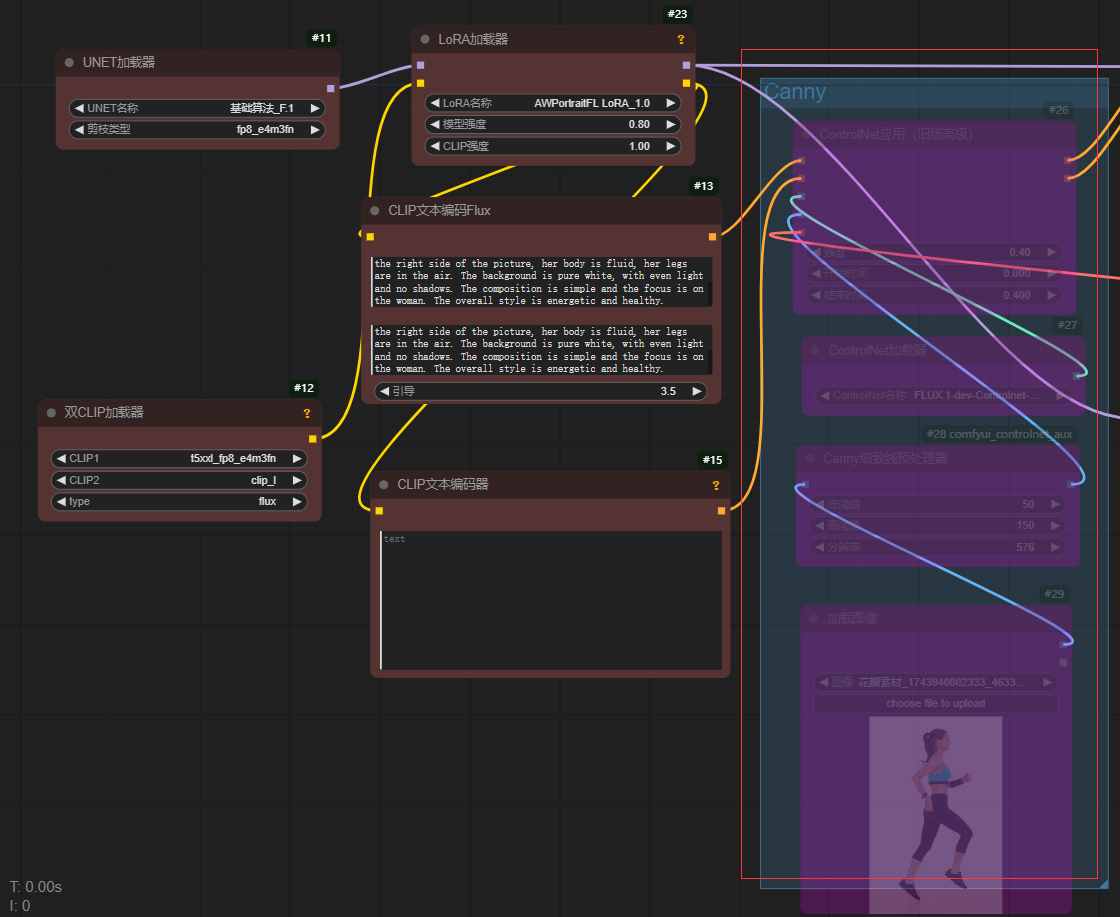Decrease 模型强度 with left arrow

coord(434,124)
